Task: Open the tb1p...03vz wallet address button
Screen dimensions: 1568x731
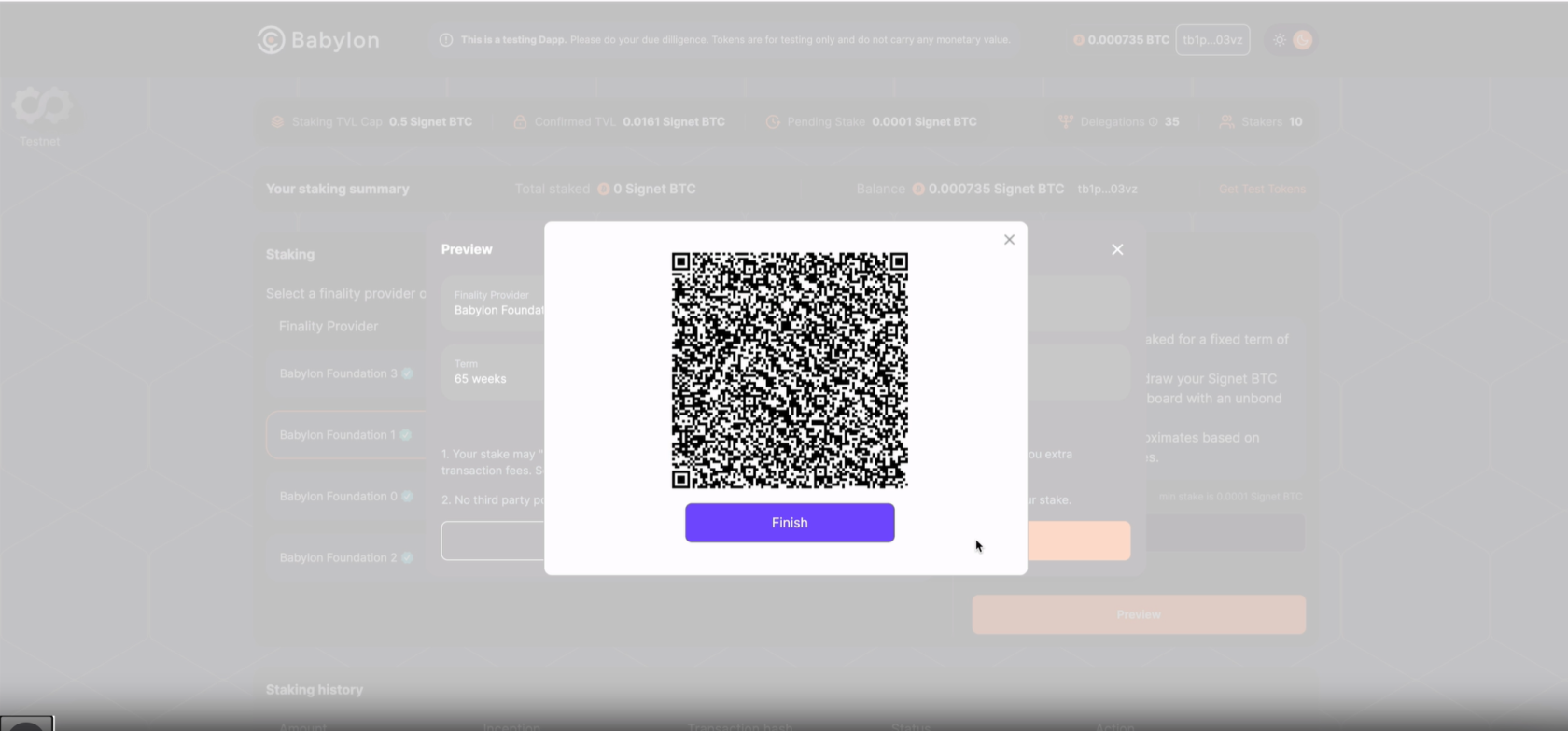Action: pyautogui.click(x=1212, y=40)
